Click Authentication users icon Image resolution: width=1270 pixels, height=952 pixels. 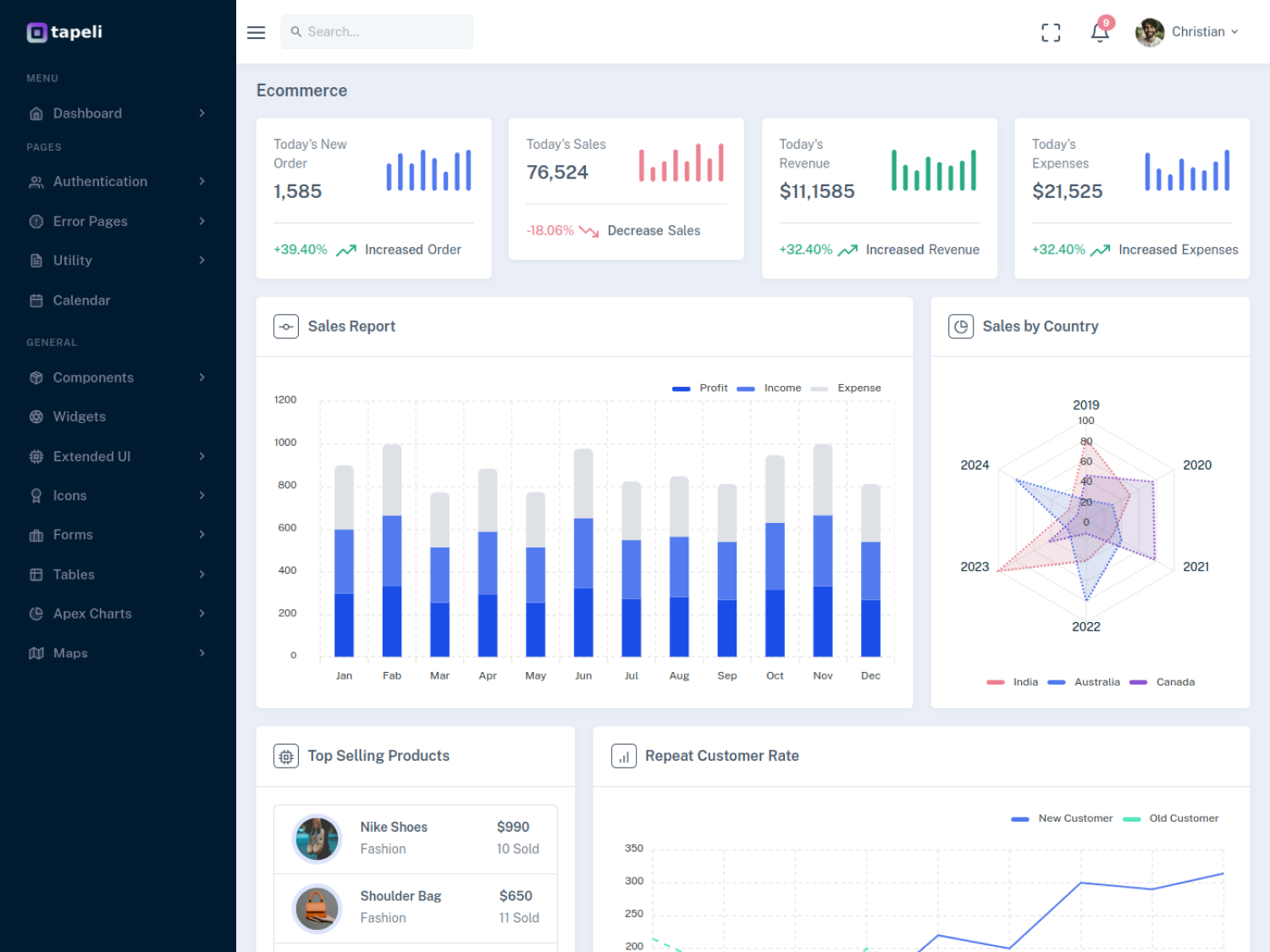pyautogui.click(x=36, y=182)
